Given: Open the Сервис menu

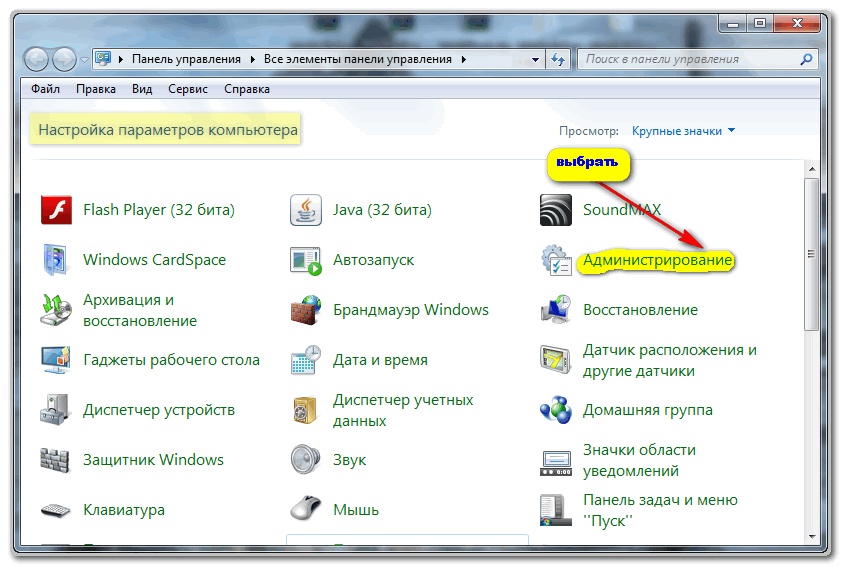Looking at the screenshot, I should (x=187, y=89).
